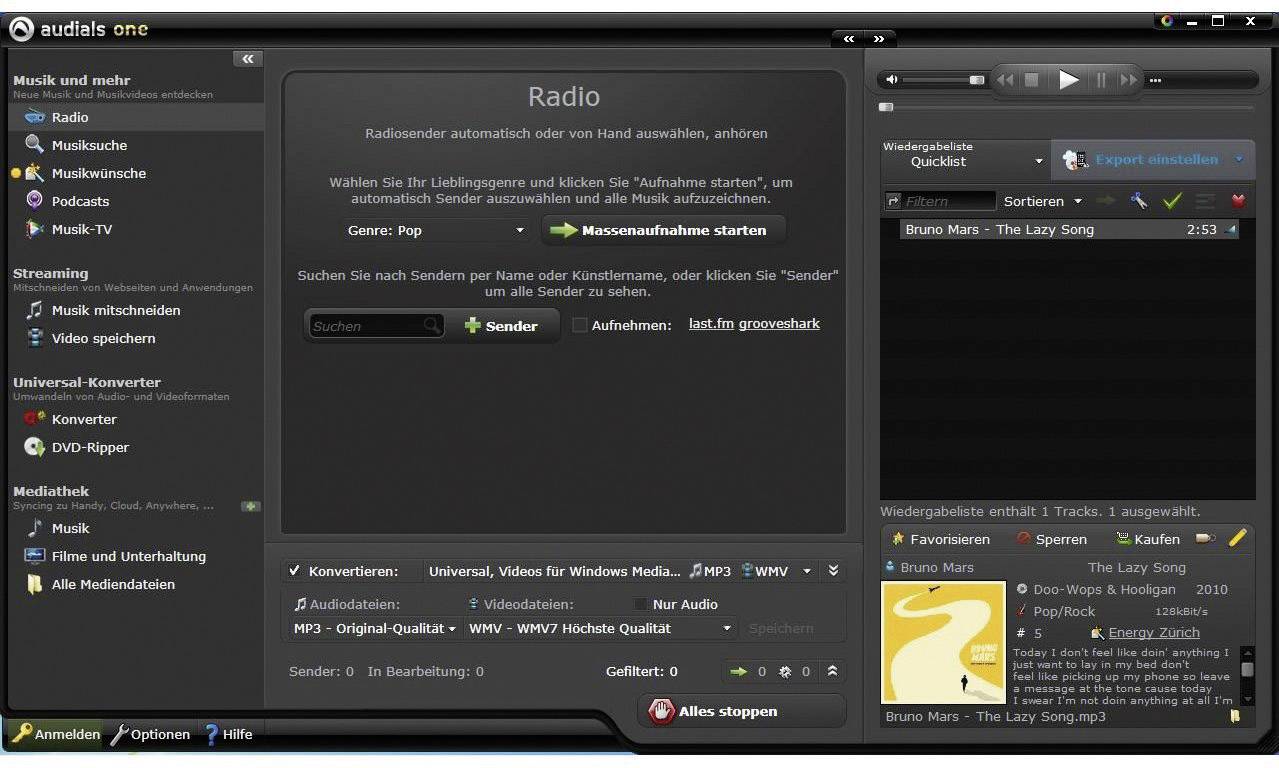1279x768 pixels.
Task: Skip to the previous track
Action: coord(1005,80)
